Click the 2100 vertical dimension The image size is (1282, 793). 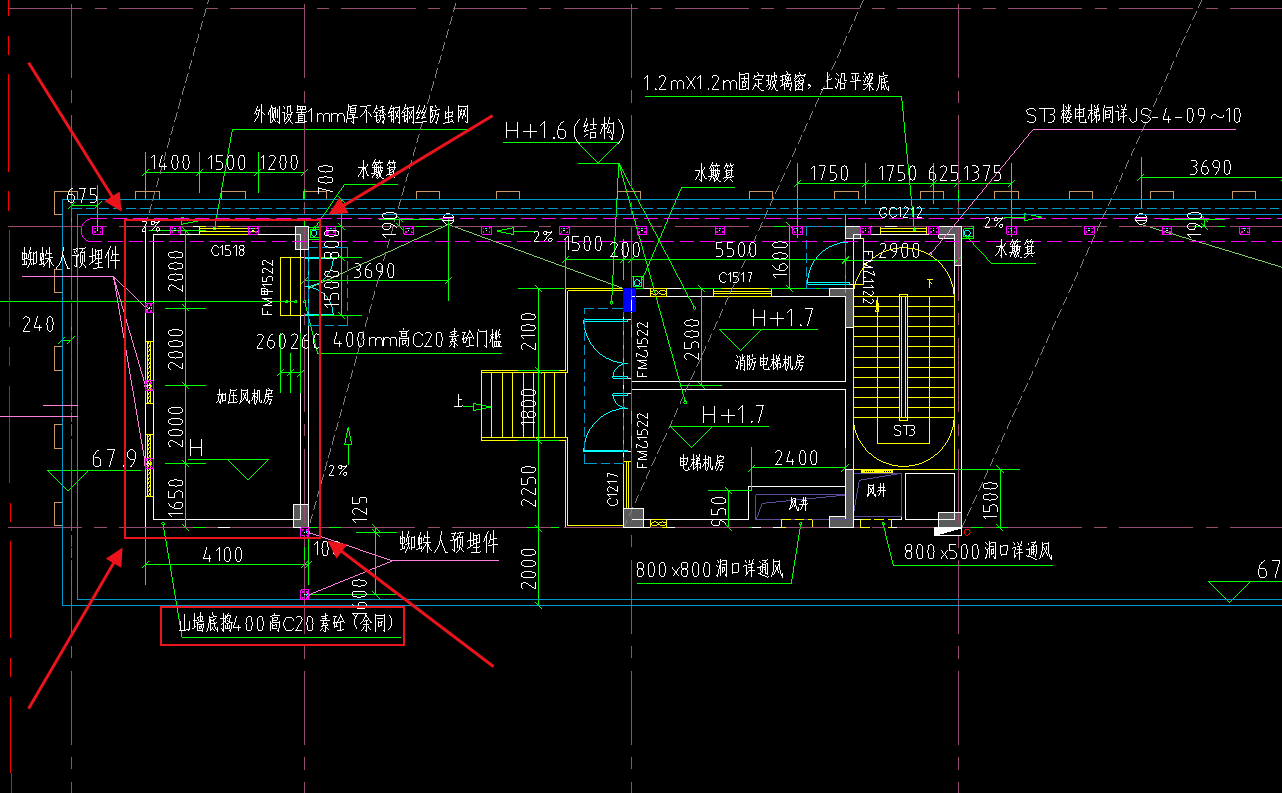[x=530, y=331]
